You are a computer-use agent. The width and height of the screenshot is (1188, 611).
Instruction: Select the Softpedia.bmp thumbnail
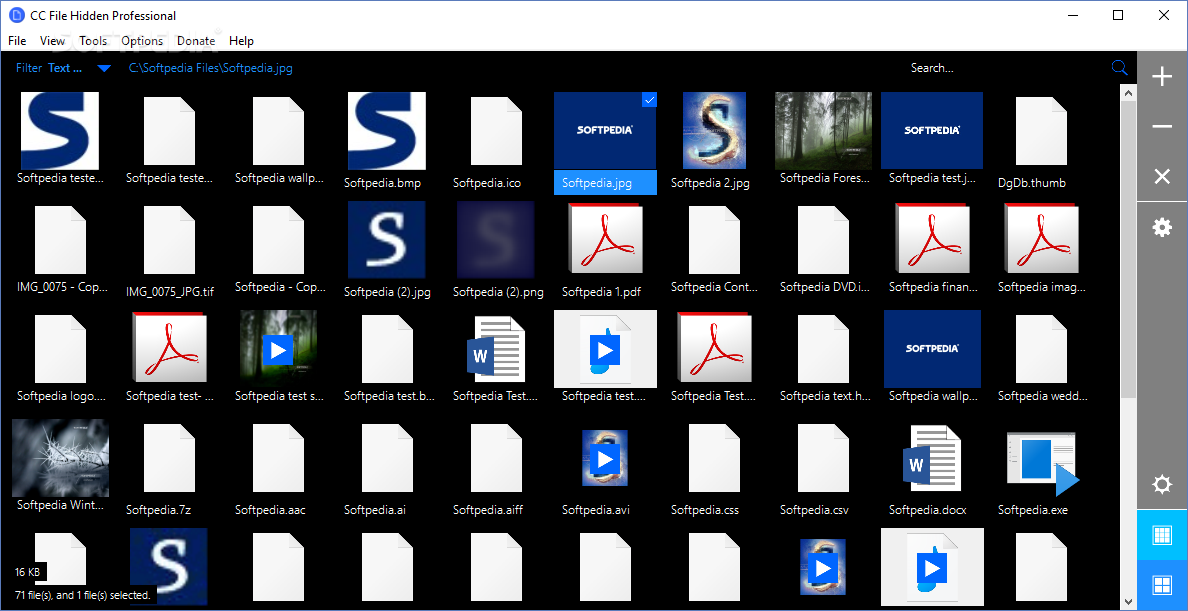click(x=386, y=131)
